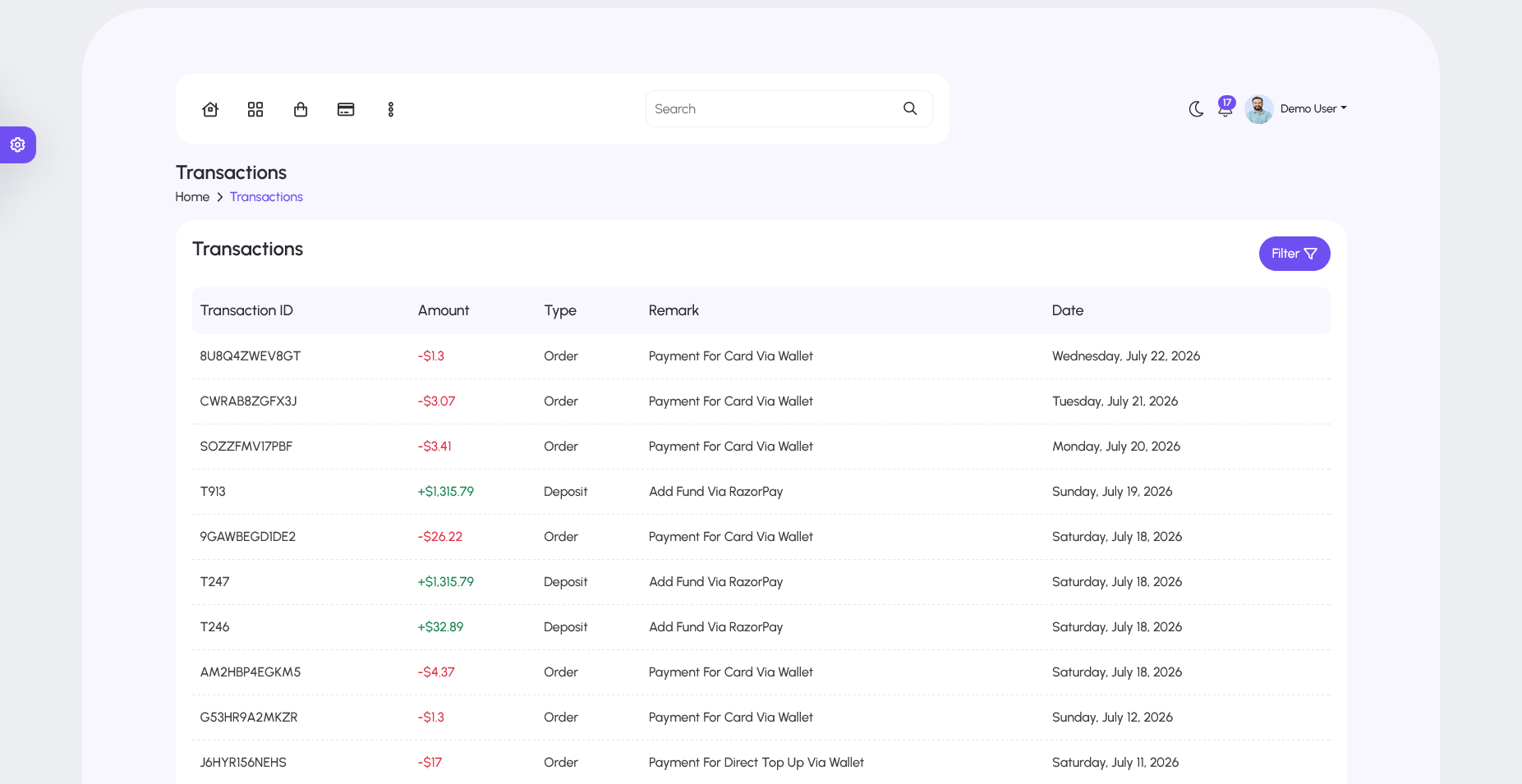
Task: Select the Amount column header
Action: tap(444, 310)
